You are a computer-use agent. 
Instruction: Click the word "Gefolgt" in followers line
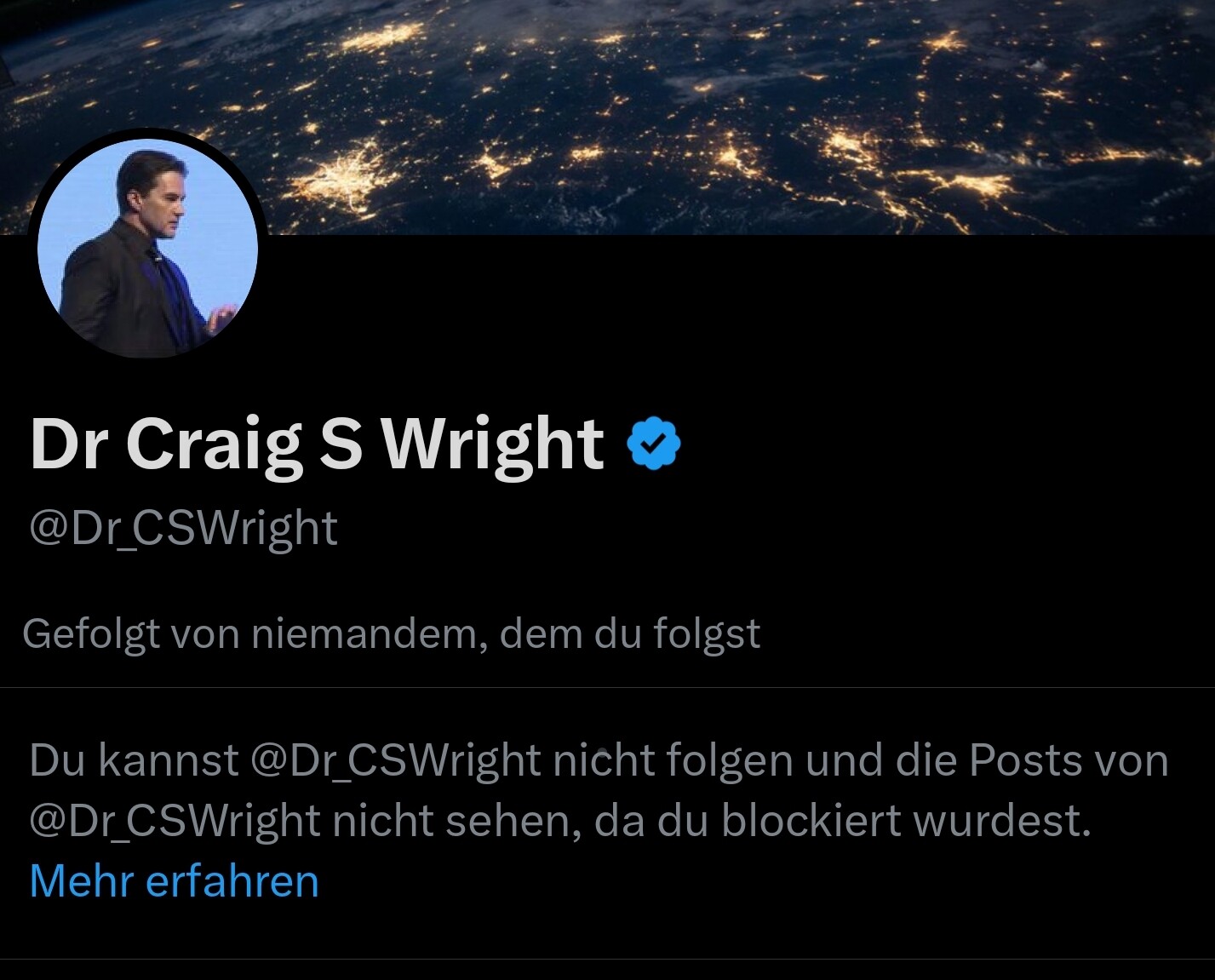(x=91, y=634)
